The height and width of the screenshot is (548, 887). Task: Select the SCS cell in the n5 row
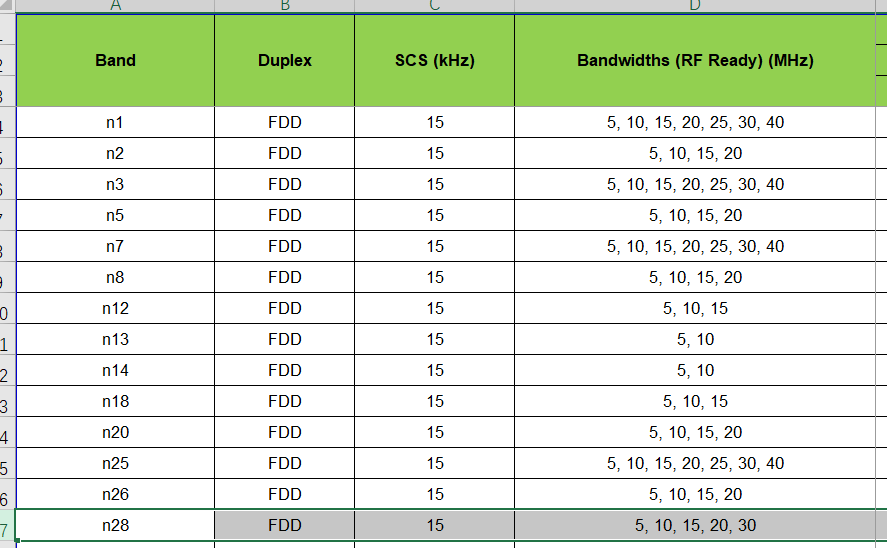click(x=434, y=216)
